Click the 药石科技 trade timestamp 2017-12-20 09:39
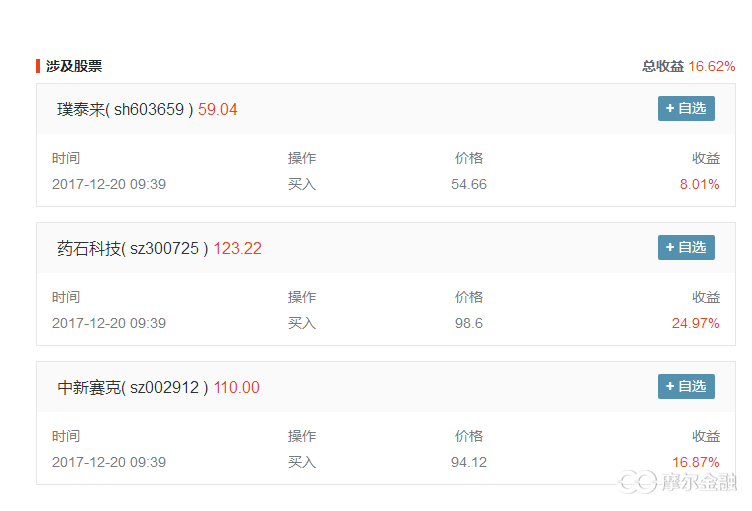This screenshot has height=511, width=752. pos(109,323)
